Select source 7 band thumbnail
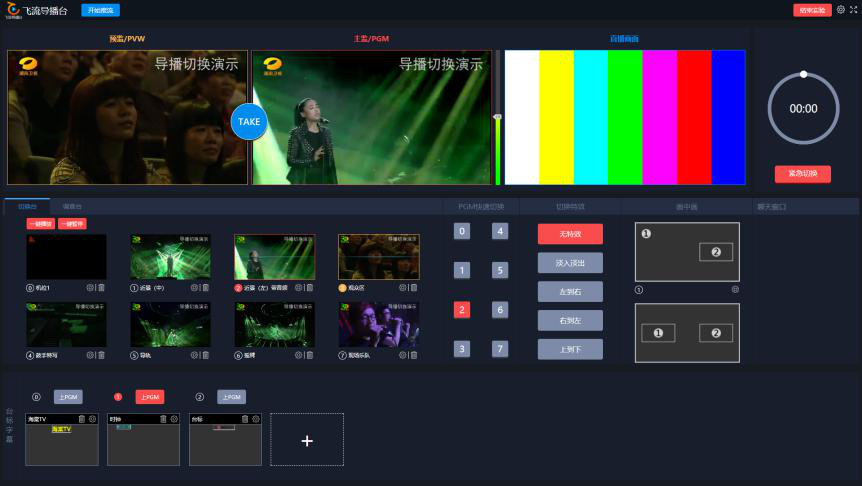 (x=379, y=324)
